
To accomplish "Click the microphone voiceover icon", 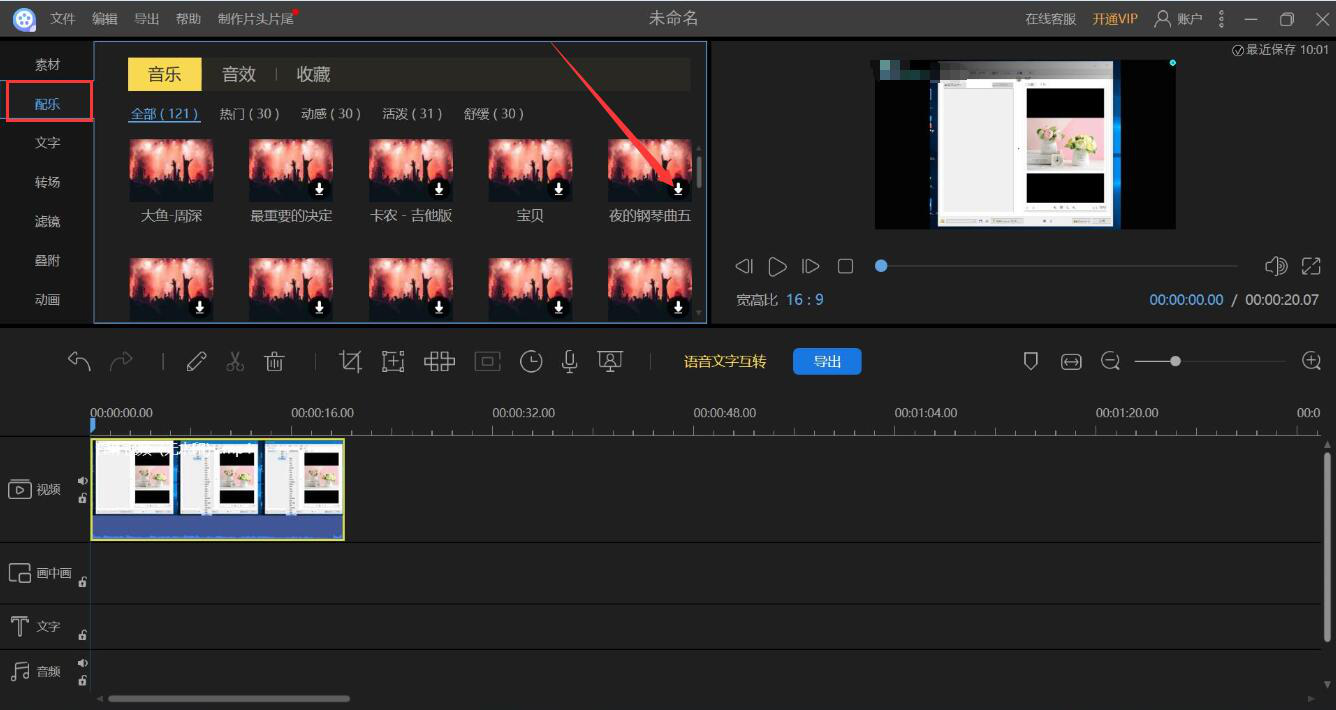I will click(x=570, y=362).
